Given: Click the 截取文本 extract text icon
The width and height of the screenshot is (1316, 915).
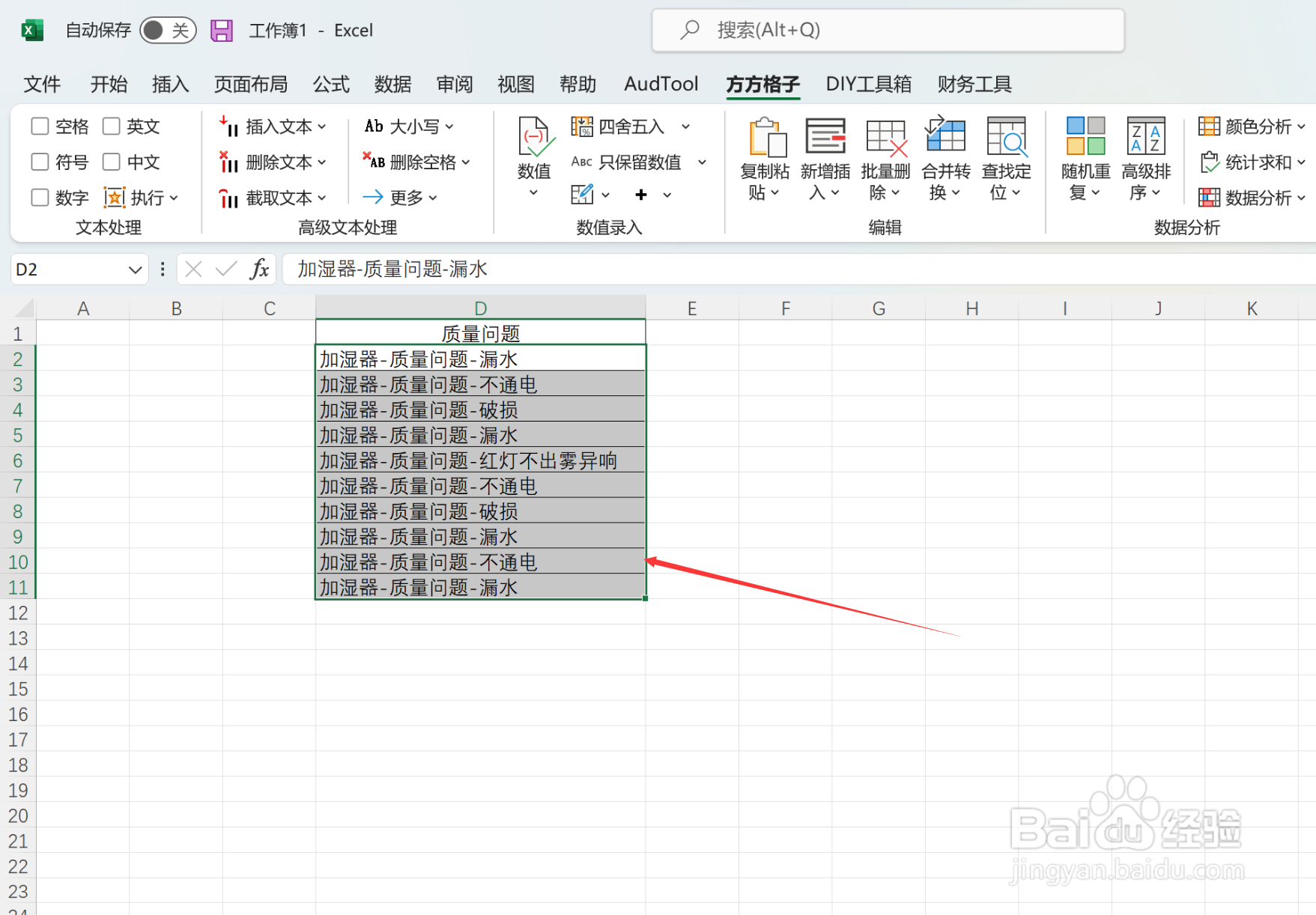Looking at the screenshot, I should click(x=228, y=198).
